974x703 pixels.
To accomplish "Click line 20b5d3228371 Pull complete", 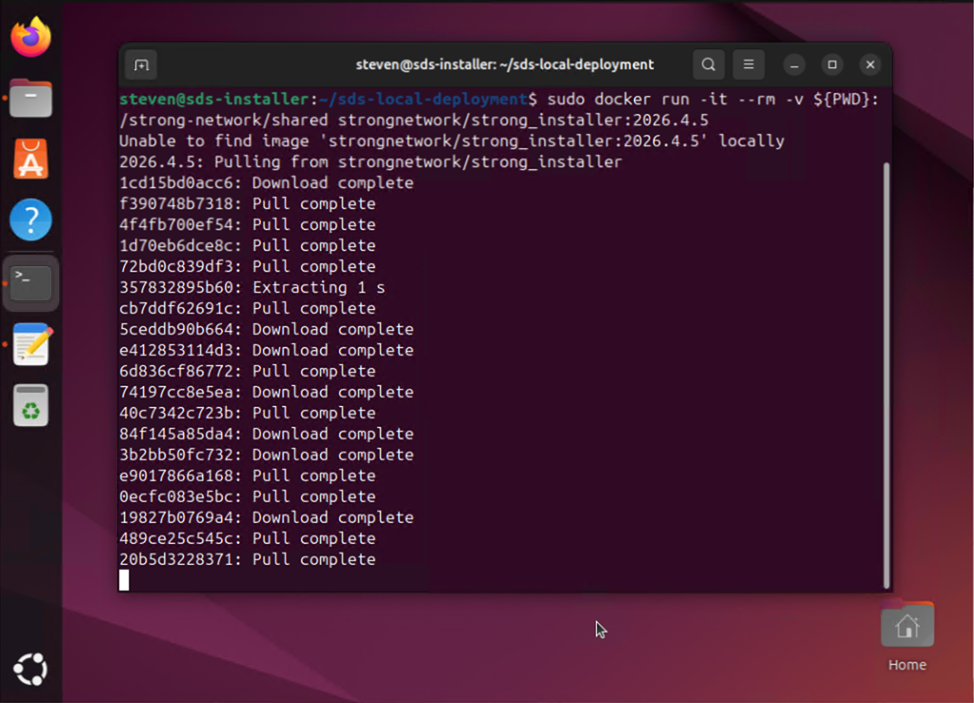I will (x=247, y=560).
